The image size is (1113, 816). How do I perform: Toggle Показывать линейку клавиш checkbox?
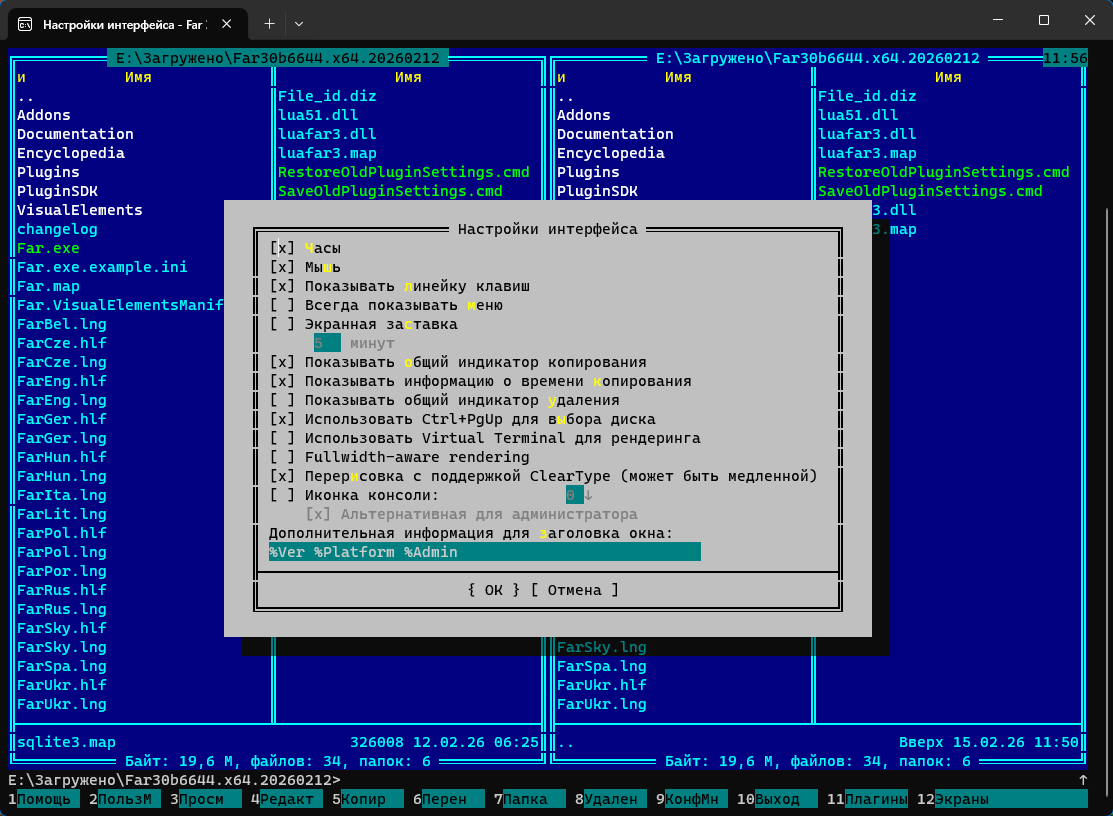[x=282, y=286]
